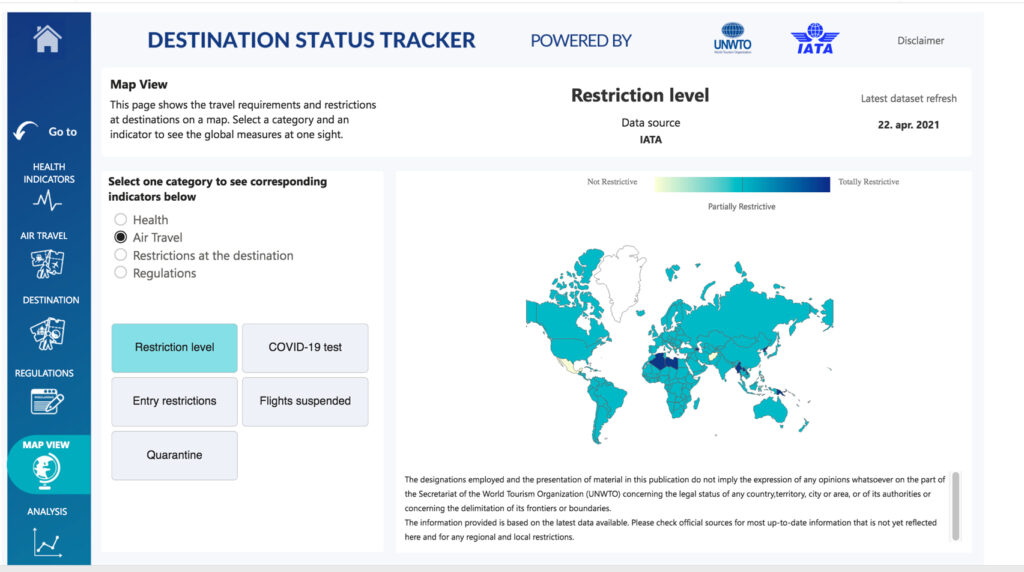The image size is (1024, 572).
Task: Click the 'Data source' label
Action: click(650, 123)
